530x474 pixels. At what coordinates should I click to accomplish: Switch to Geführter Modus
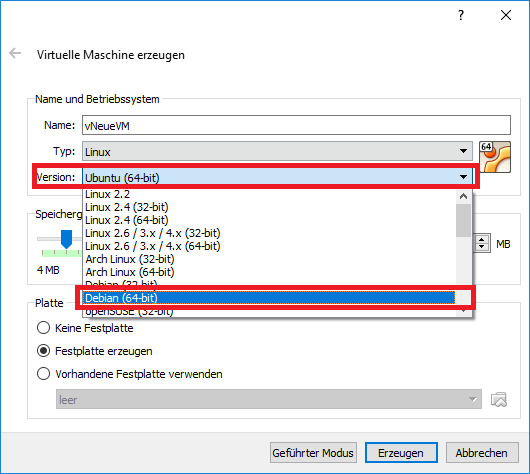pyautogui.click(x=313, y=453)
